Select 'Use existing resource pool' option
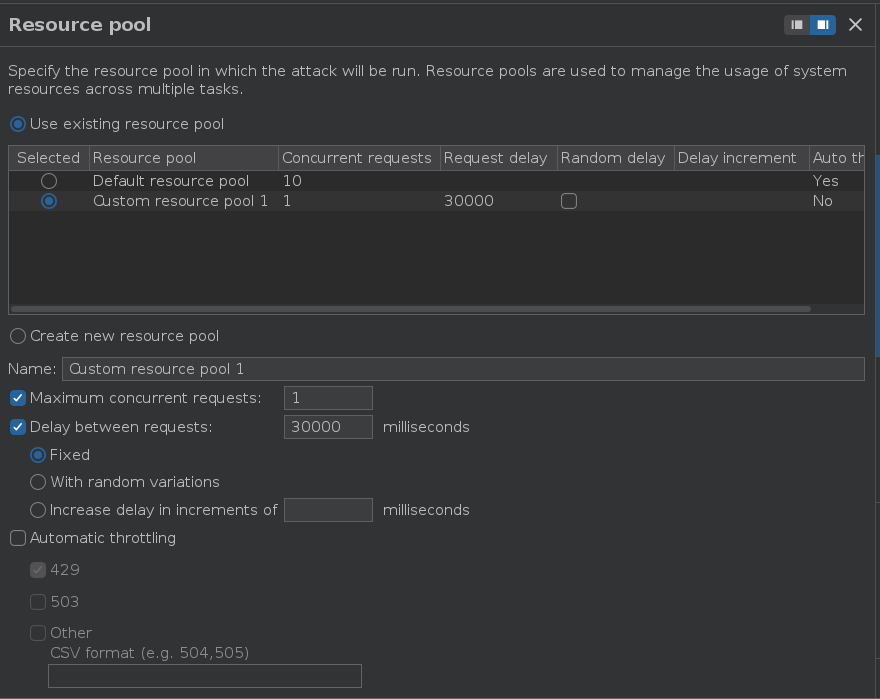 coord(18,124)
